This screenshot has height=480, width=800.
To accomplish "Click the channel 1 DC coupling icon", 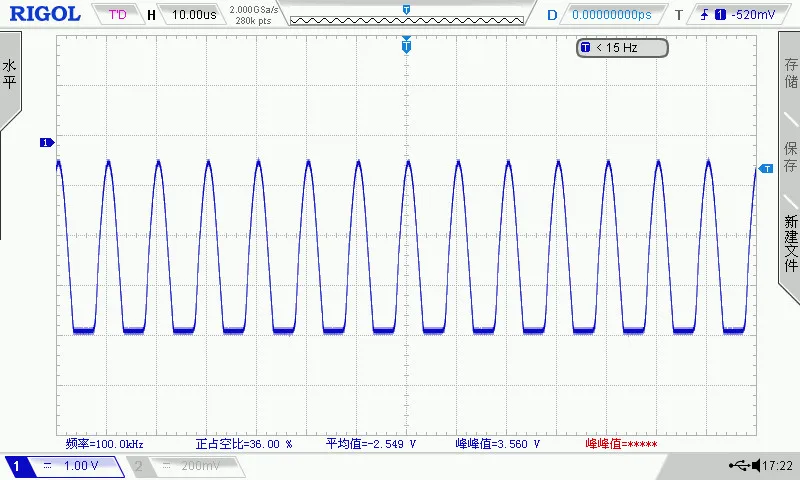I will click(47, 466).
